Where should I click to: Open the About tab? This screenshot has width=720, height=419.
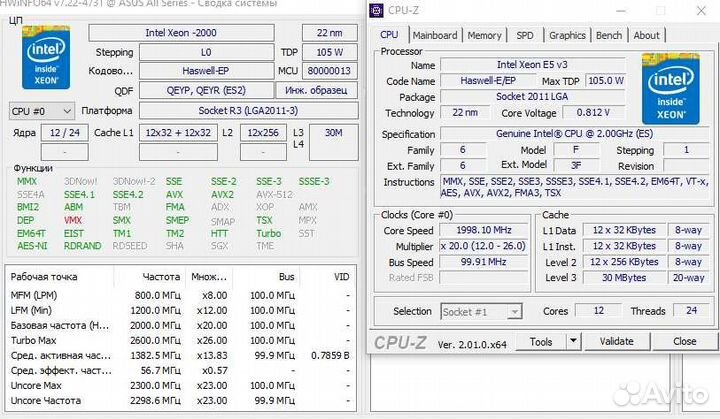pyautogui.click(x=646, y=35)
